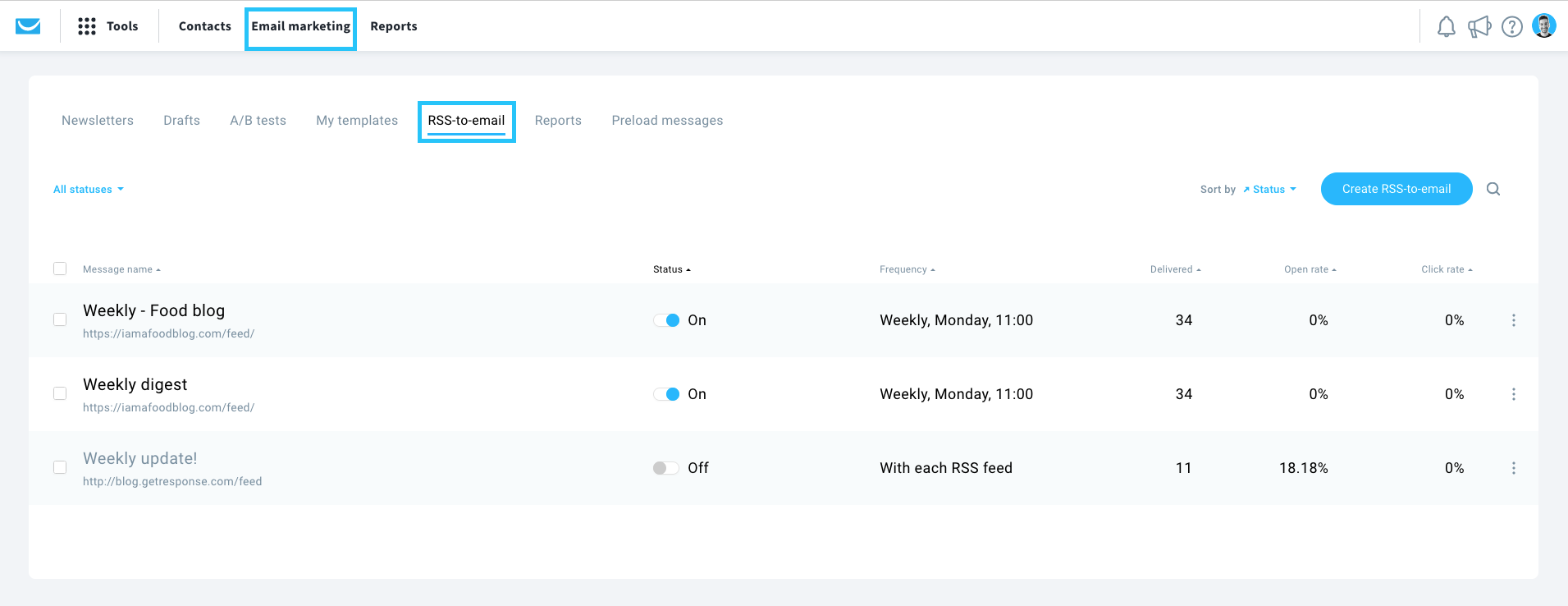
Task: Sort by Frequency column header
Action: (907, 269)
